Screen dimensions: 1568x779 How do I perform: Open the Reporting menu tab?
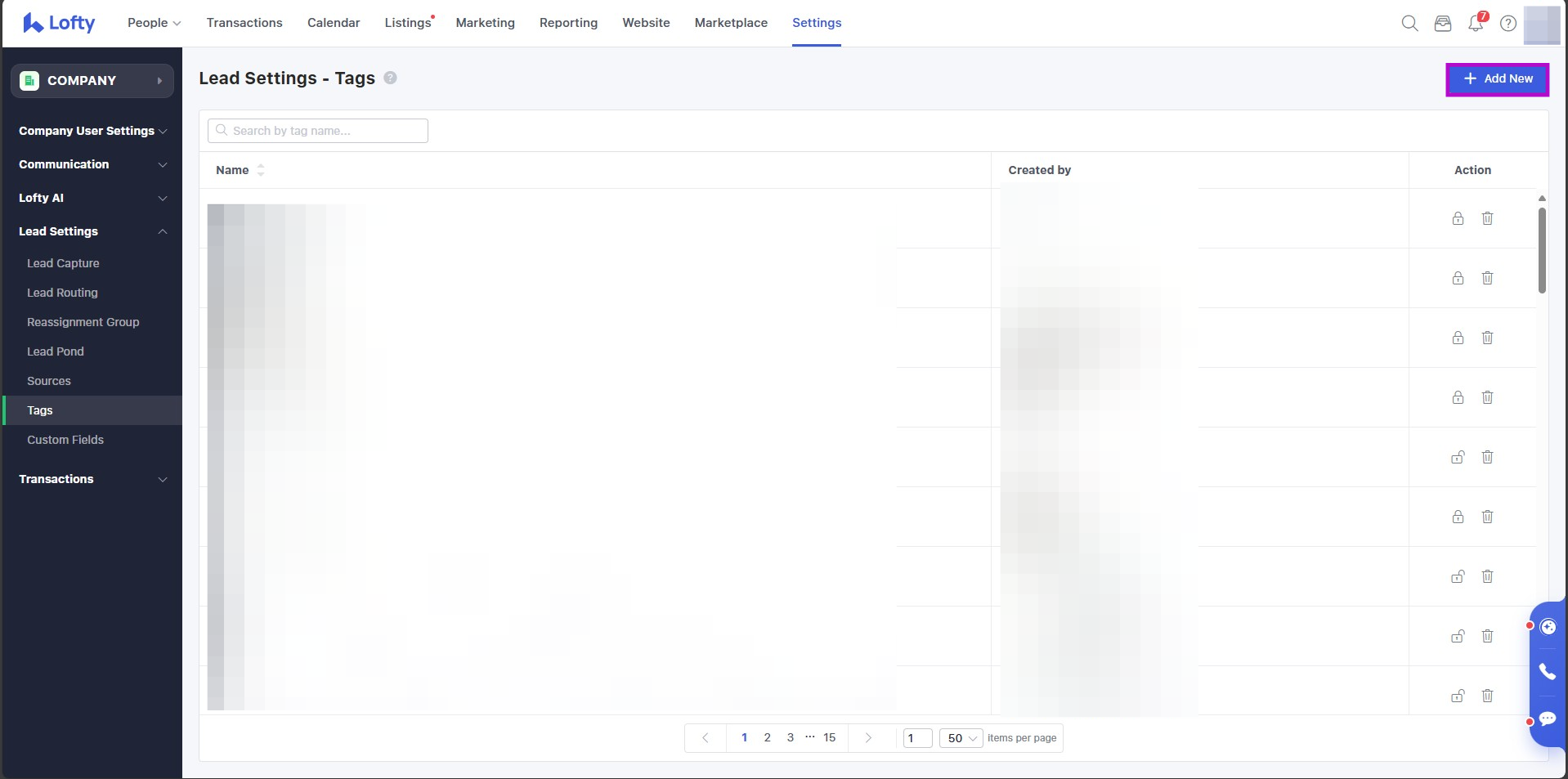click(568, 23)
